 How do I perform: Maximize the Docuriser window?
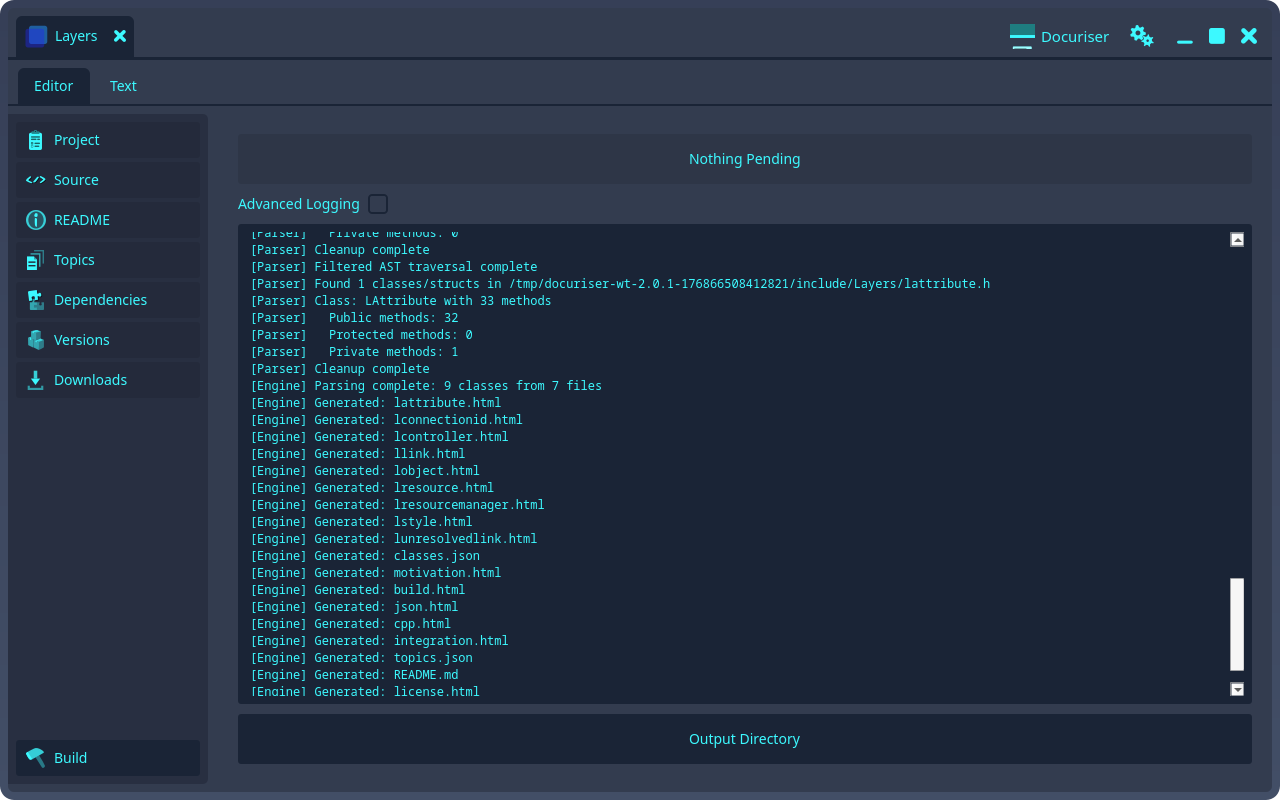[1217, 36]
